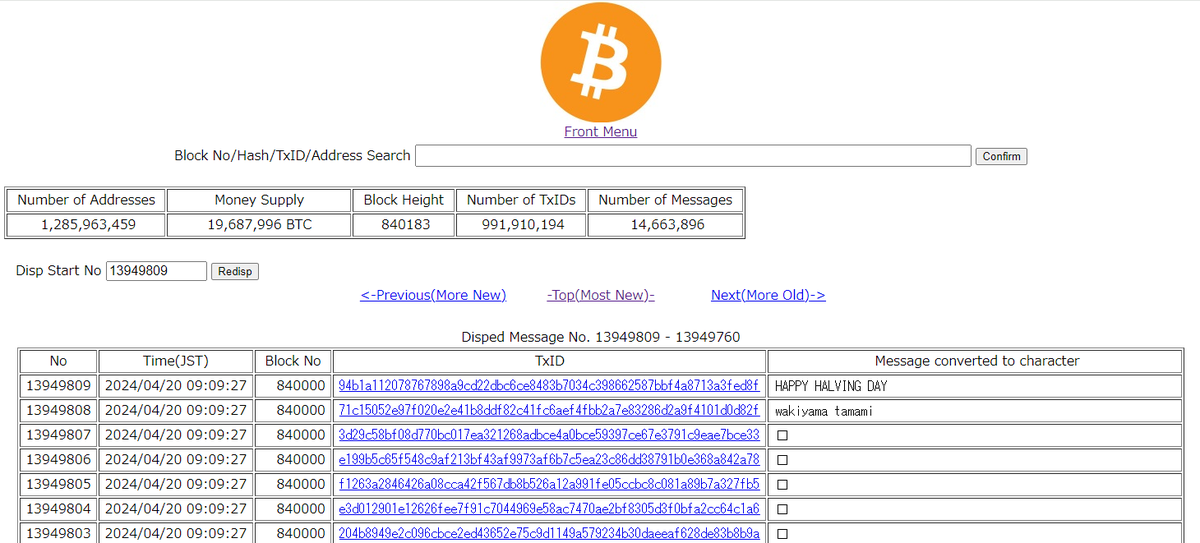
Task: Click 'Message converted to character' column header
Action: tap(976, 361)
